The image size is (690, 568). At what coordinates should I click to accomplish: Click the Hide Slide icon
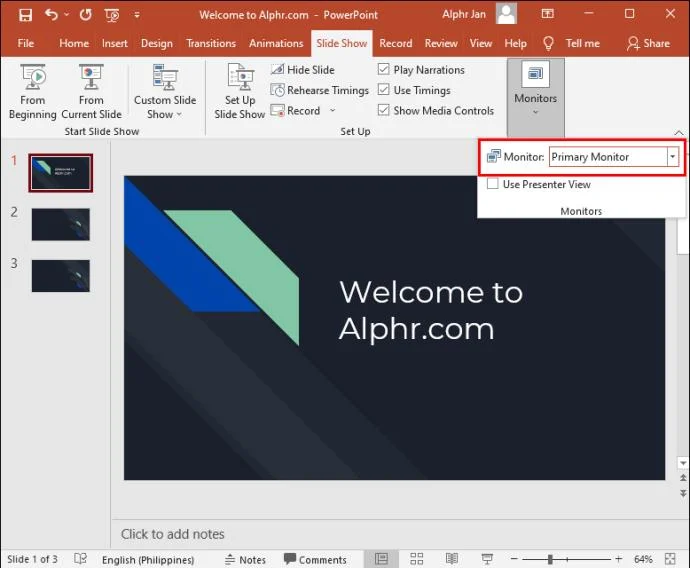(x=277, y=70)
